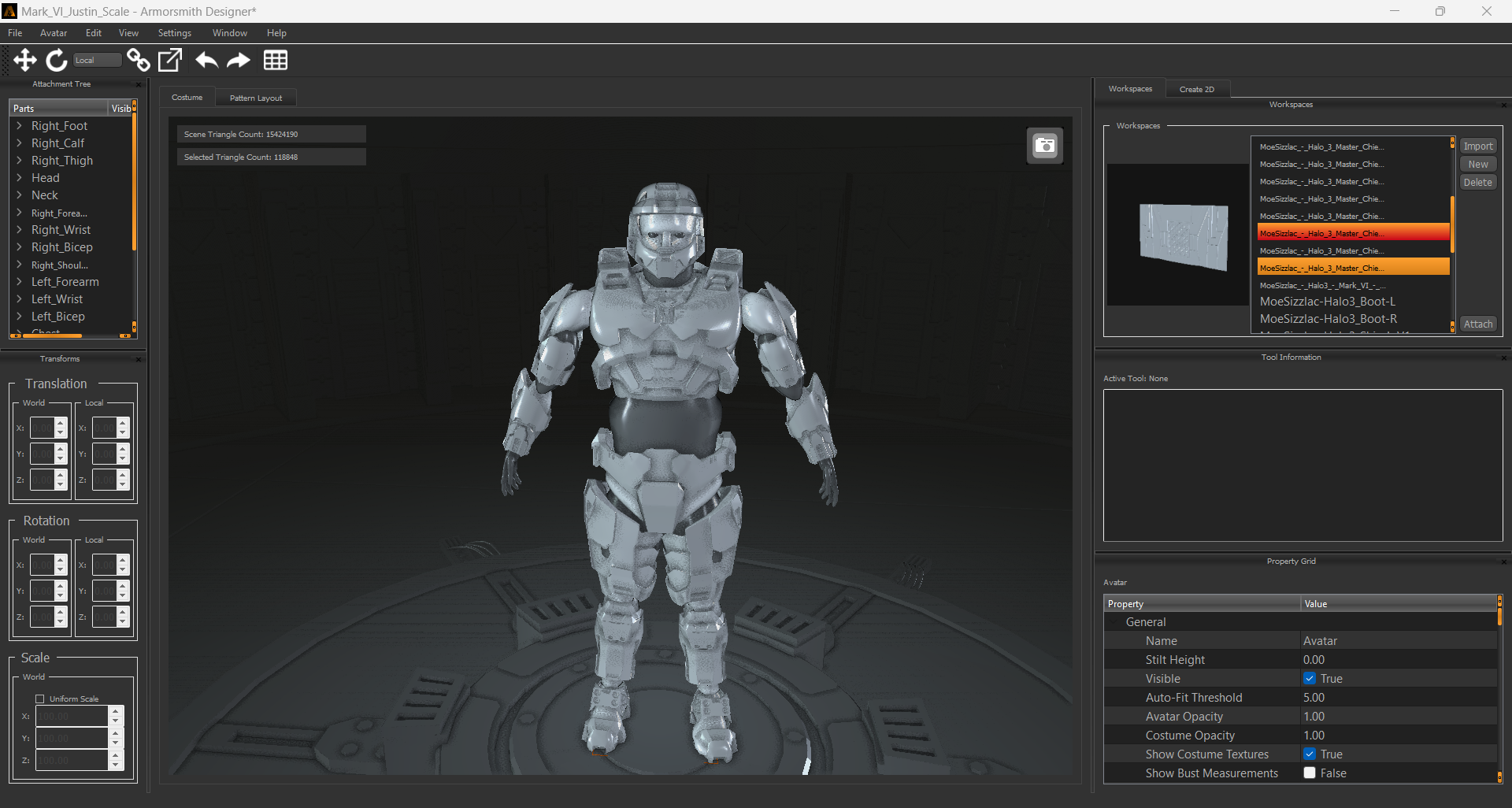Open the Local coordinate space dropdown
This screenshot has height=808, width=1512.
click(x=97, y=61)
